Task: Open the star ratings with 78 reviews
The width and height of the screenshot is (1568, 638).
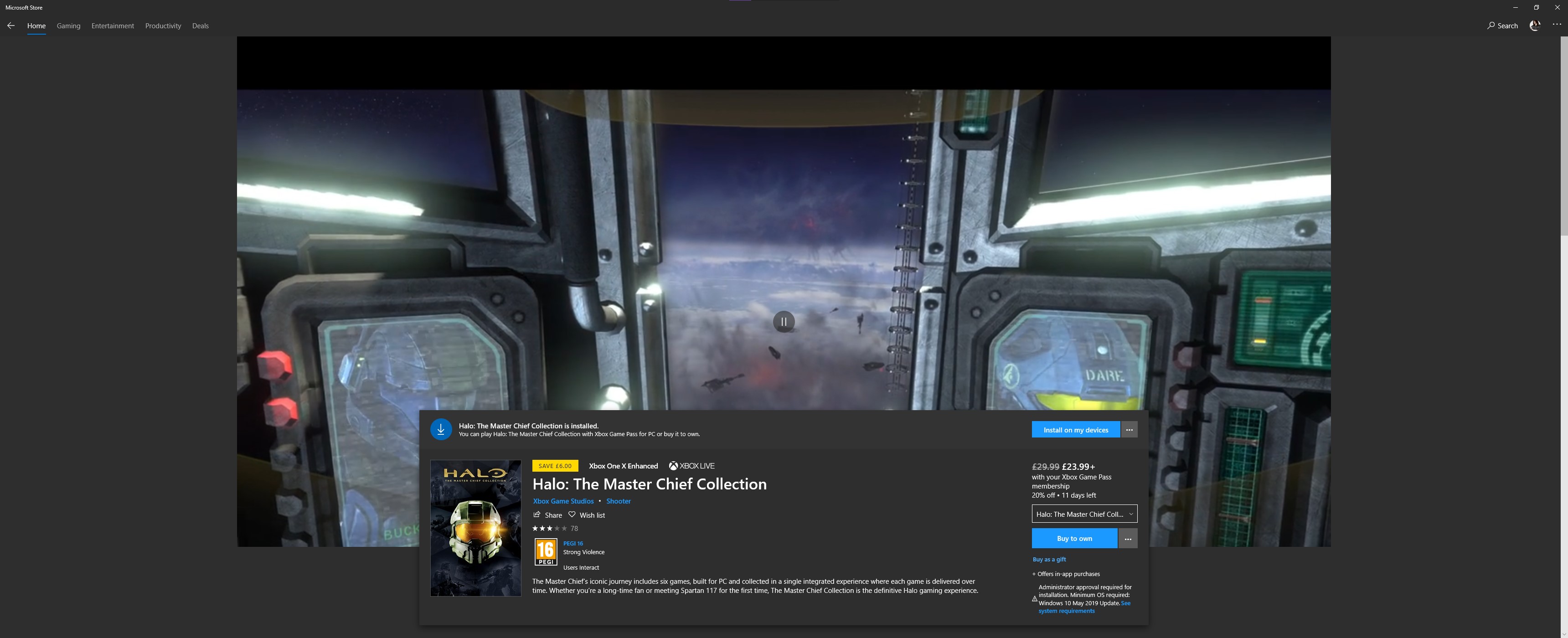Action: coord(555,529)
